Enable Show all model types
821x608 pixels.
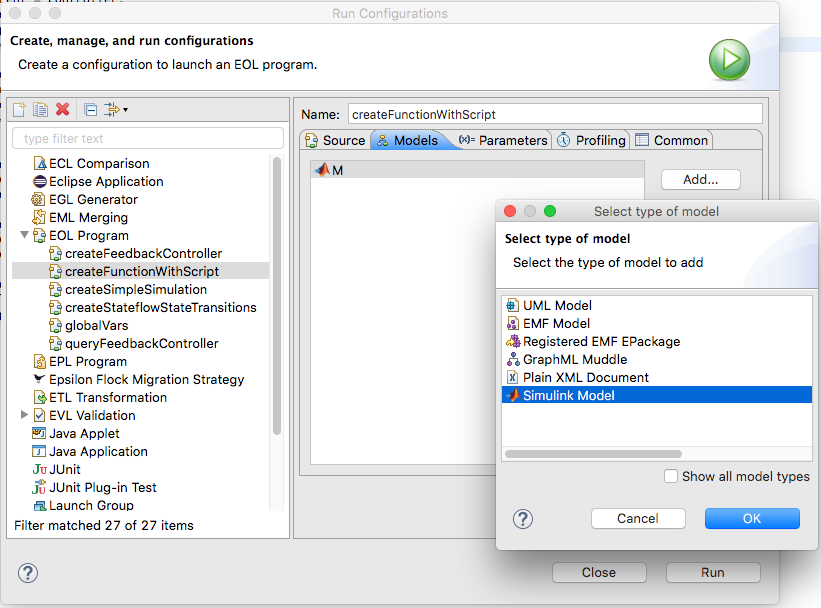click(671, 477)
